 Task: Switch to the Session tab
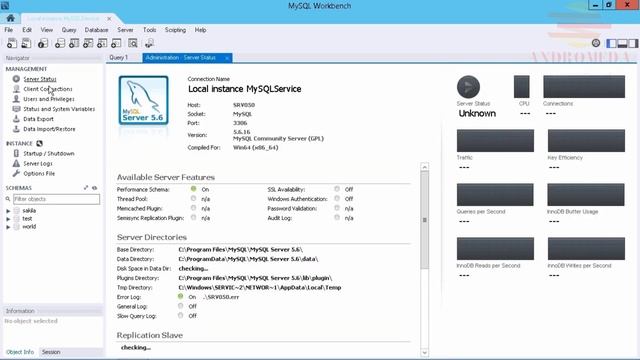pyautogui.click(x=51, y=352)
